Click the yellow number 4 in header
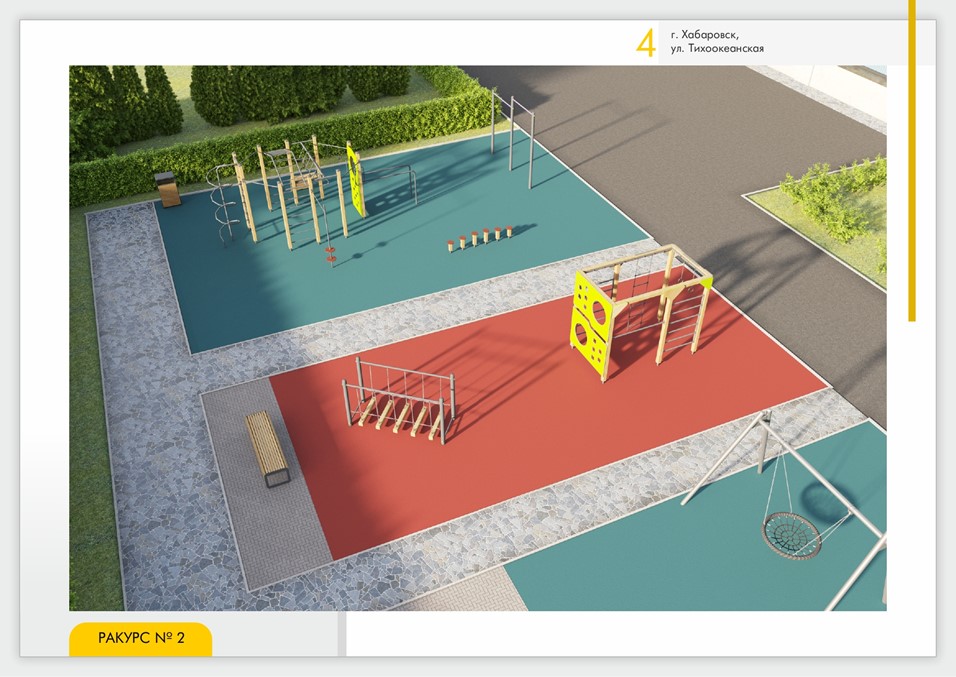The width and height of the screenshot is (956, 677). click(646, 43)
